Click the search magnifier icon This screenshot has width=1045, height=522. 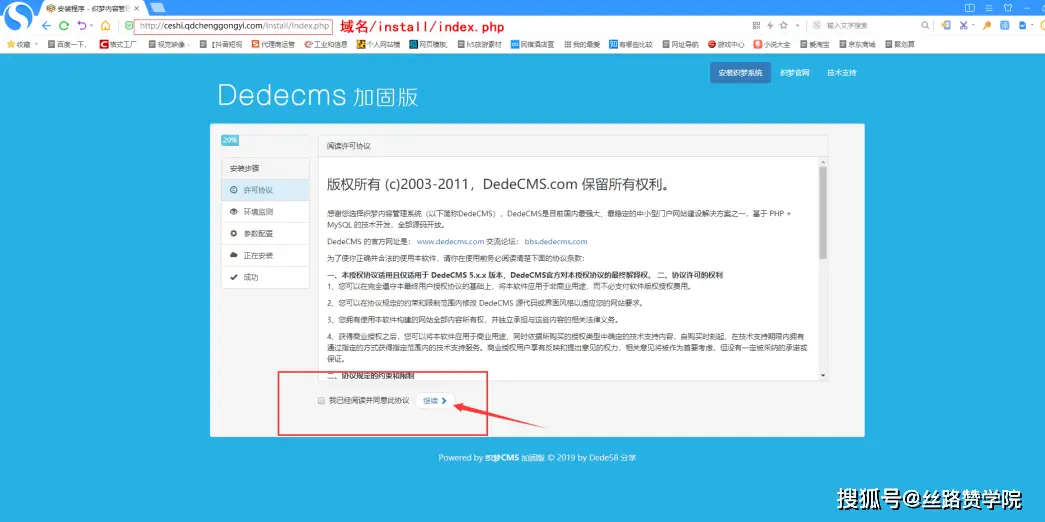(925, 25)
